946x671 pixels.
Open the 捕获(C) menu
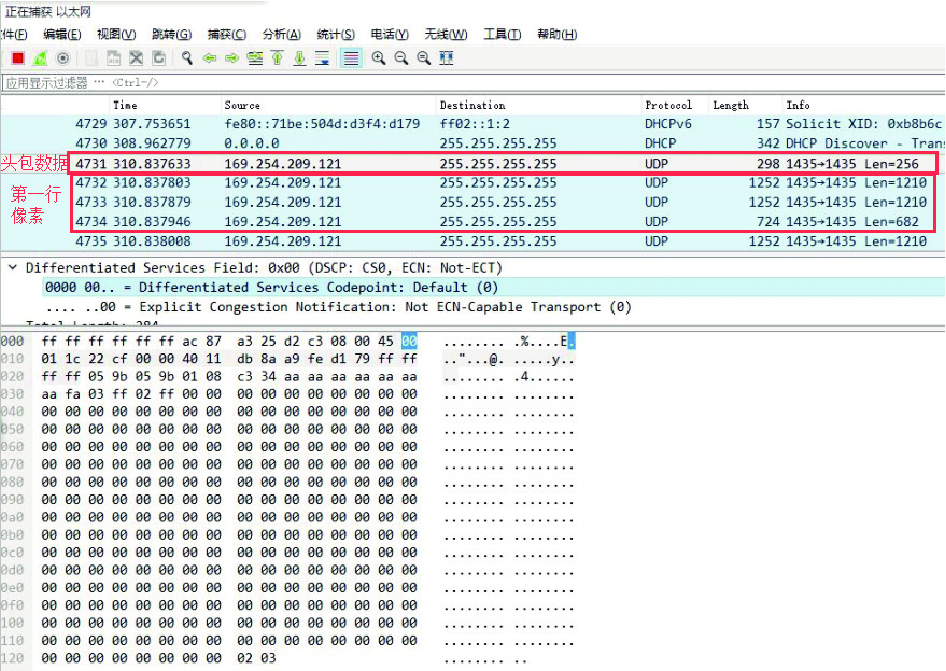coord(227,34)
